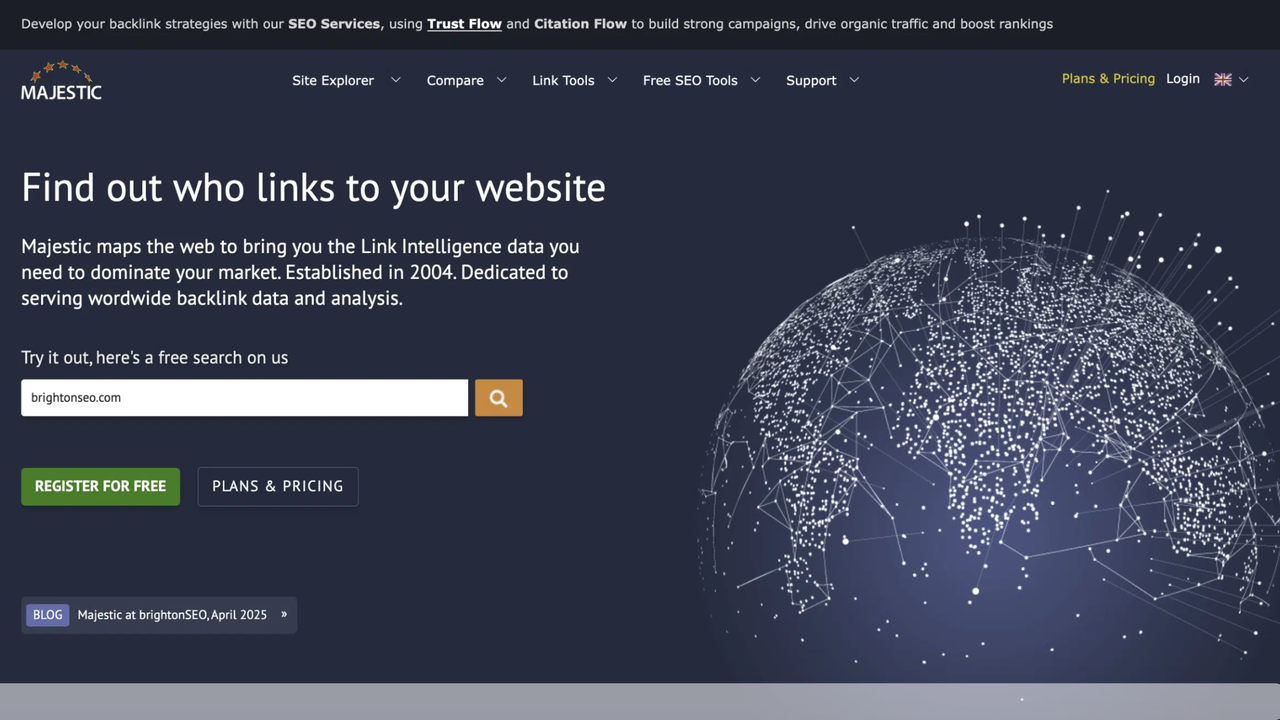Open the Link Tools menu

click(x=563, y=80)
